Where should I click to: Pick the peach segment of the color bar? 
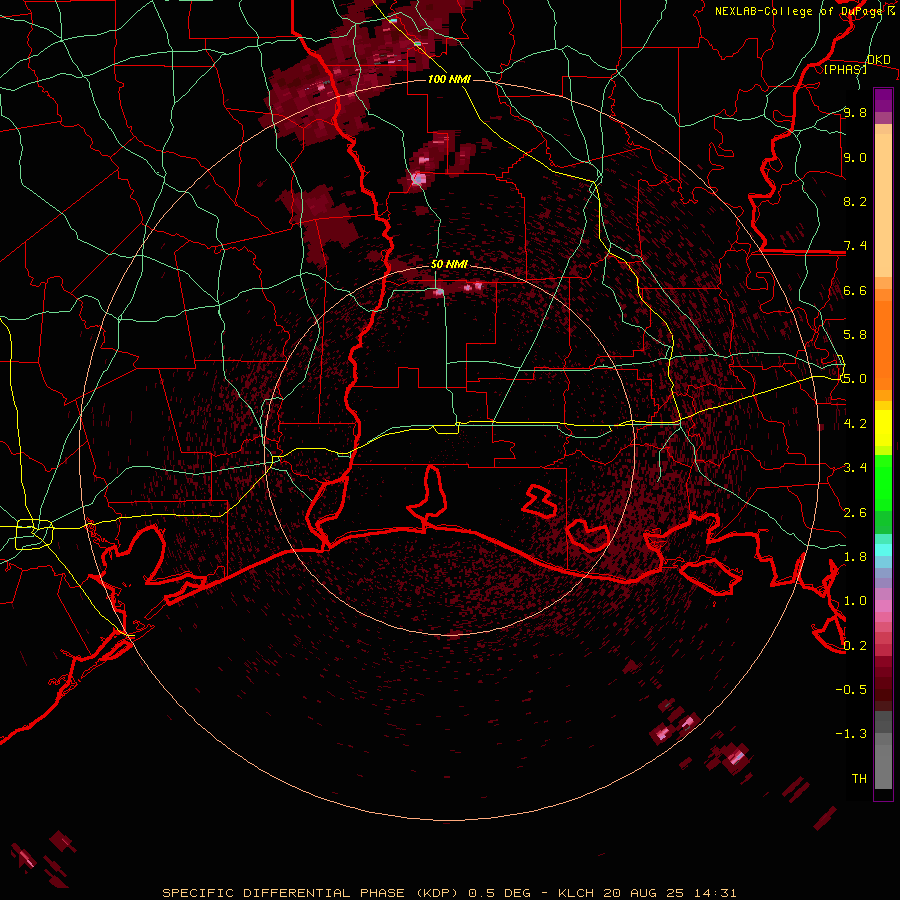pos(883,207)
